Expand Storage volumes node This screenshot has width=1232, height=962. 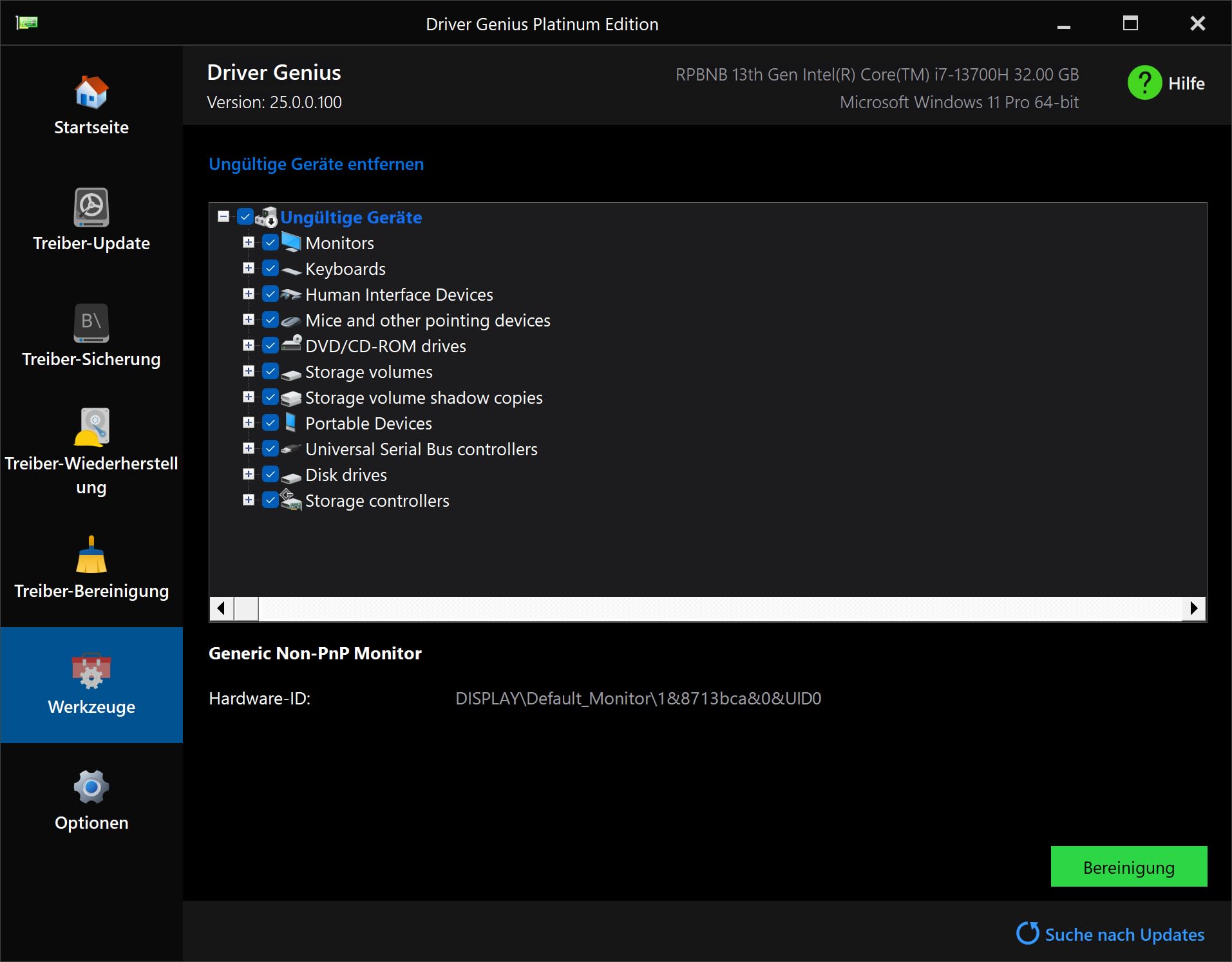[249, 371]
